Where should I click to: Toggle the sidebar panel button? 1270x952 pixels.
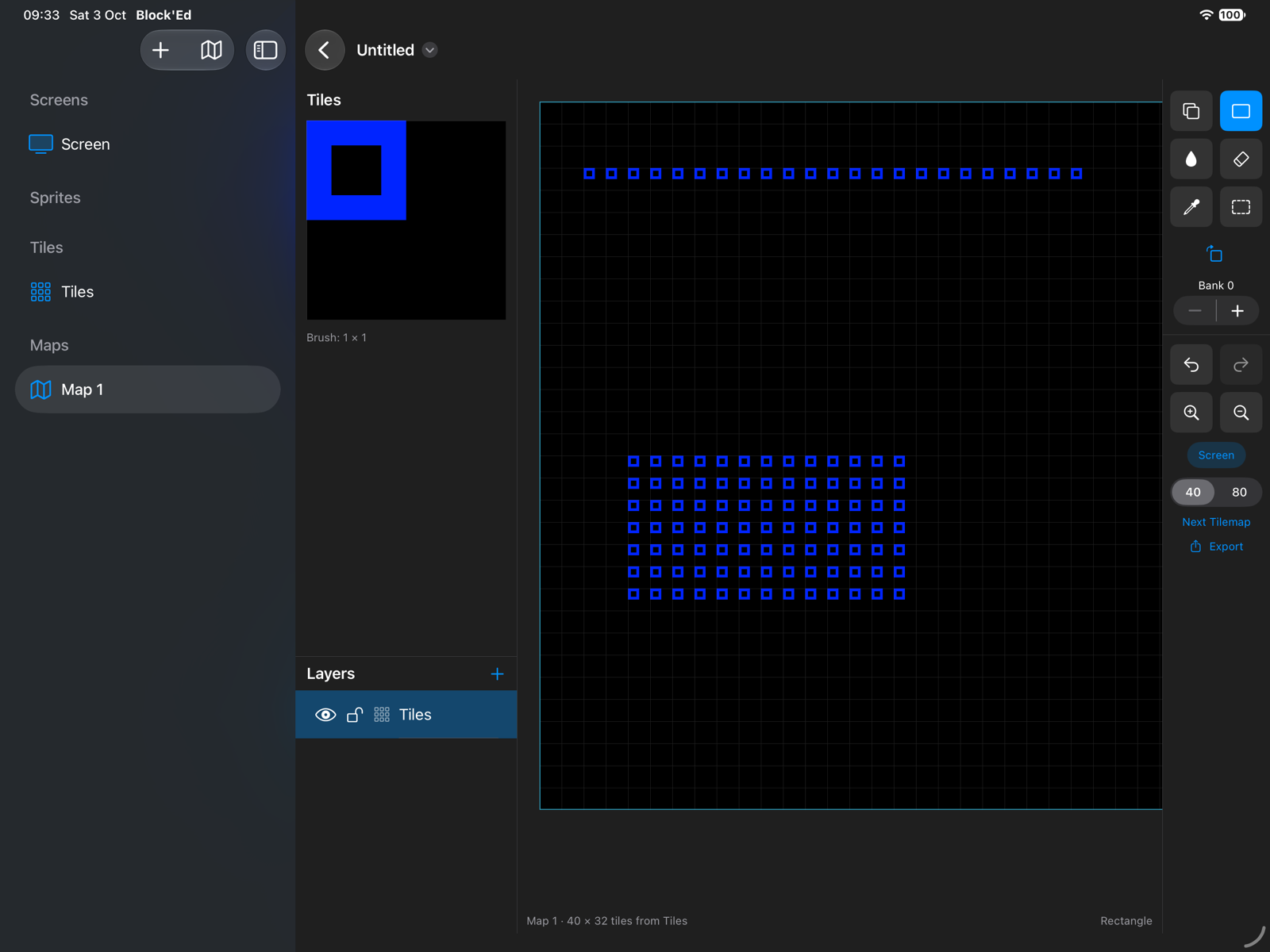pyautogui.click(x=265, y=50)
